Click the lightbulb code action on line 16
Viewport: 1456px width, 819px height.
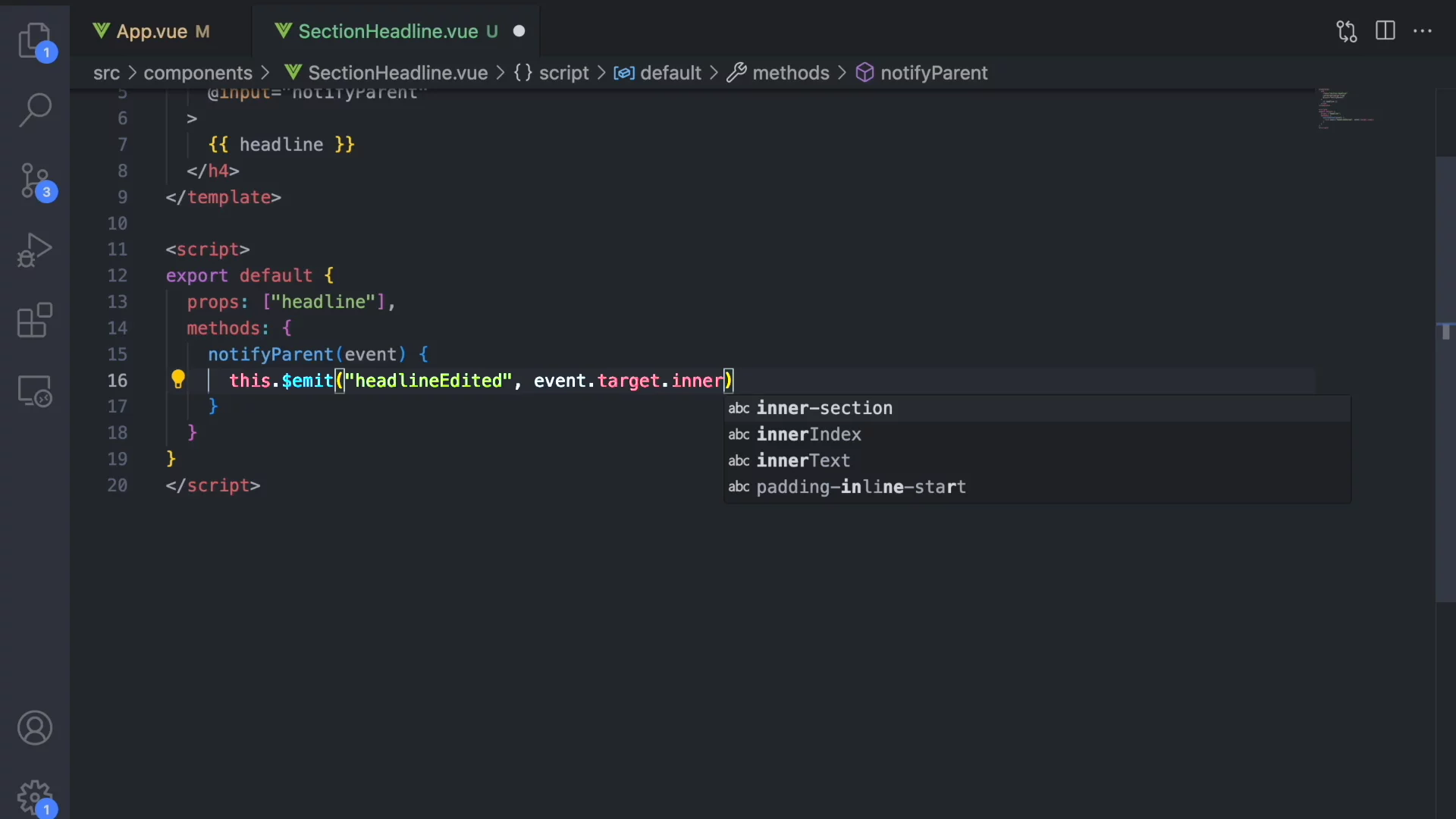[x=178, y=379]
